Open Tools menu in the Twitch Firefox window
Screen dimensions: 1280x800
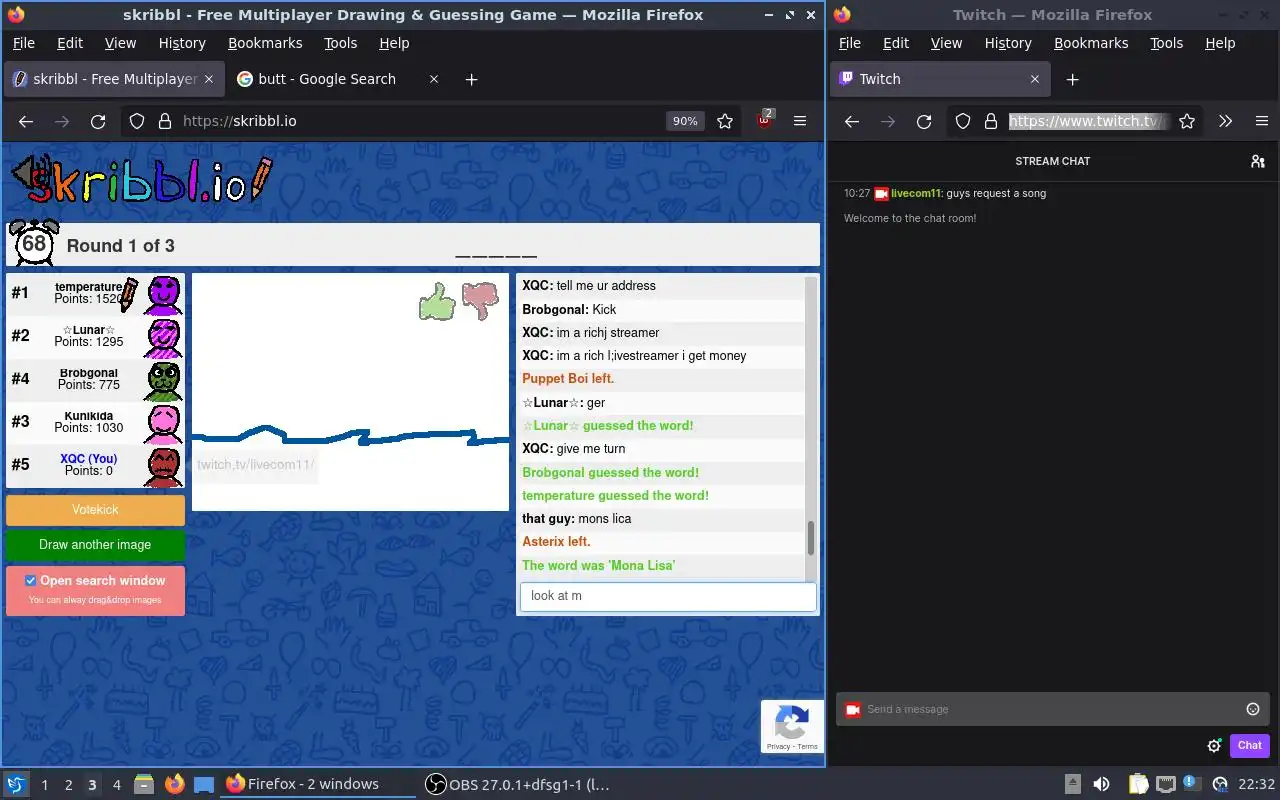[x=1166, y=43]
